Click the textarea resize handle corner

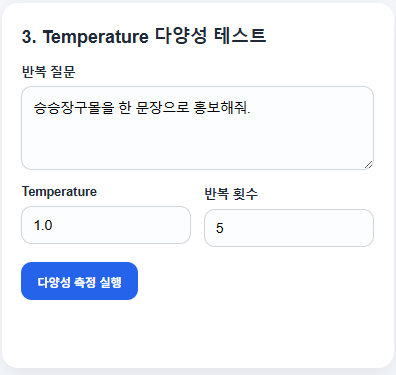tap(369, 165)
